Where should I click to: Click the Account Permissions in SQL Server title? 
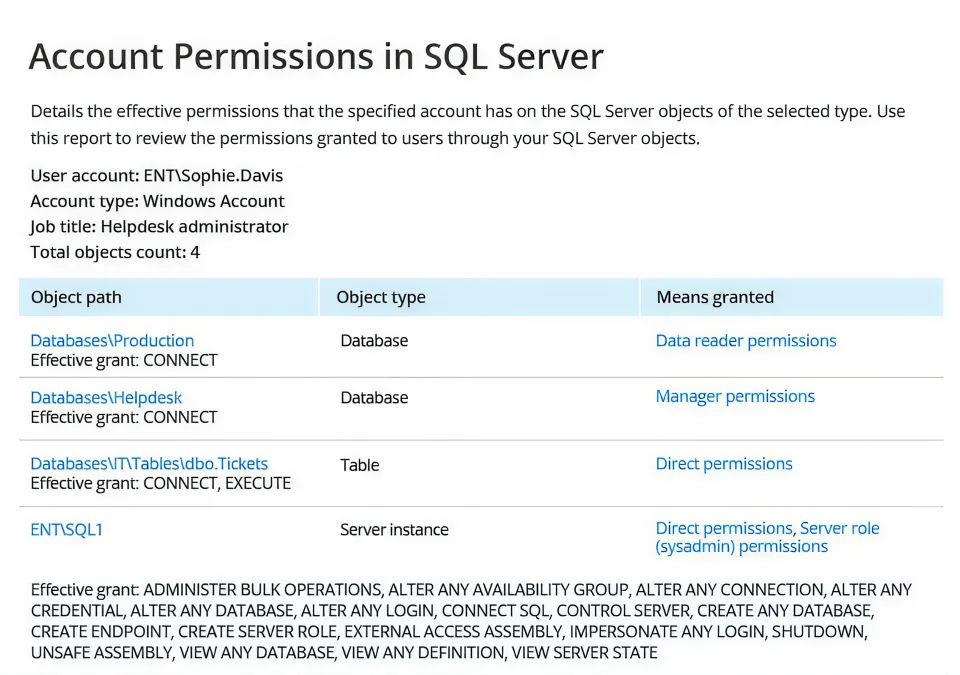[316, 57]
